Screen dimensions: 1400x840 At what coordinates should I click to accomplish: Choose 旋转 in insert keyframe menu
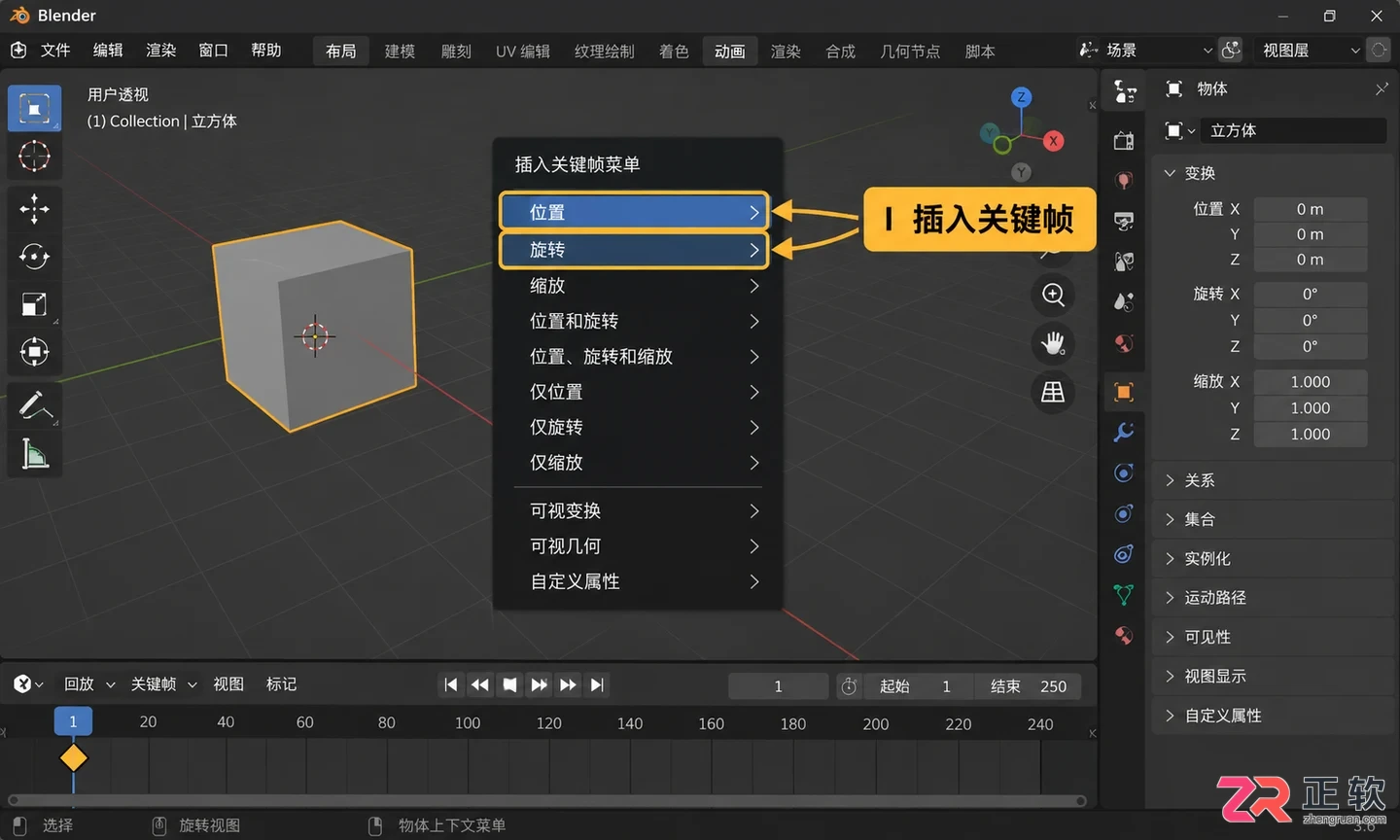[634, 250]
